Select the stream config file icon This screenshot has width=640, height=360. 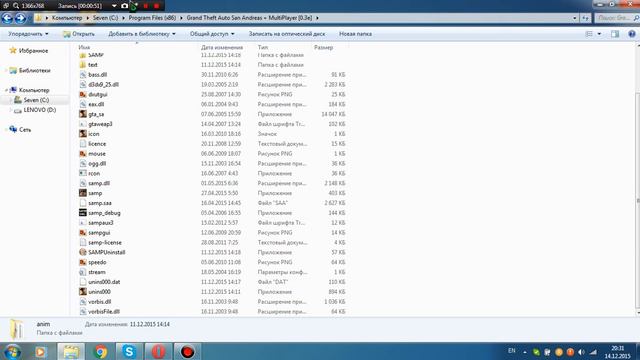[83, 272]
